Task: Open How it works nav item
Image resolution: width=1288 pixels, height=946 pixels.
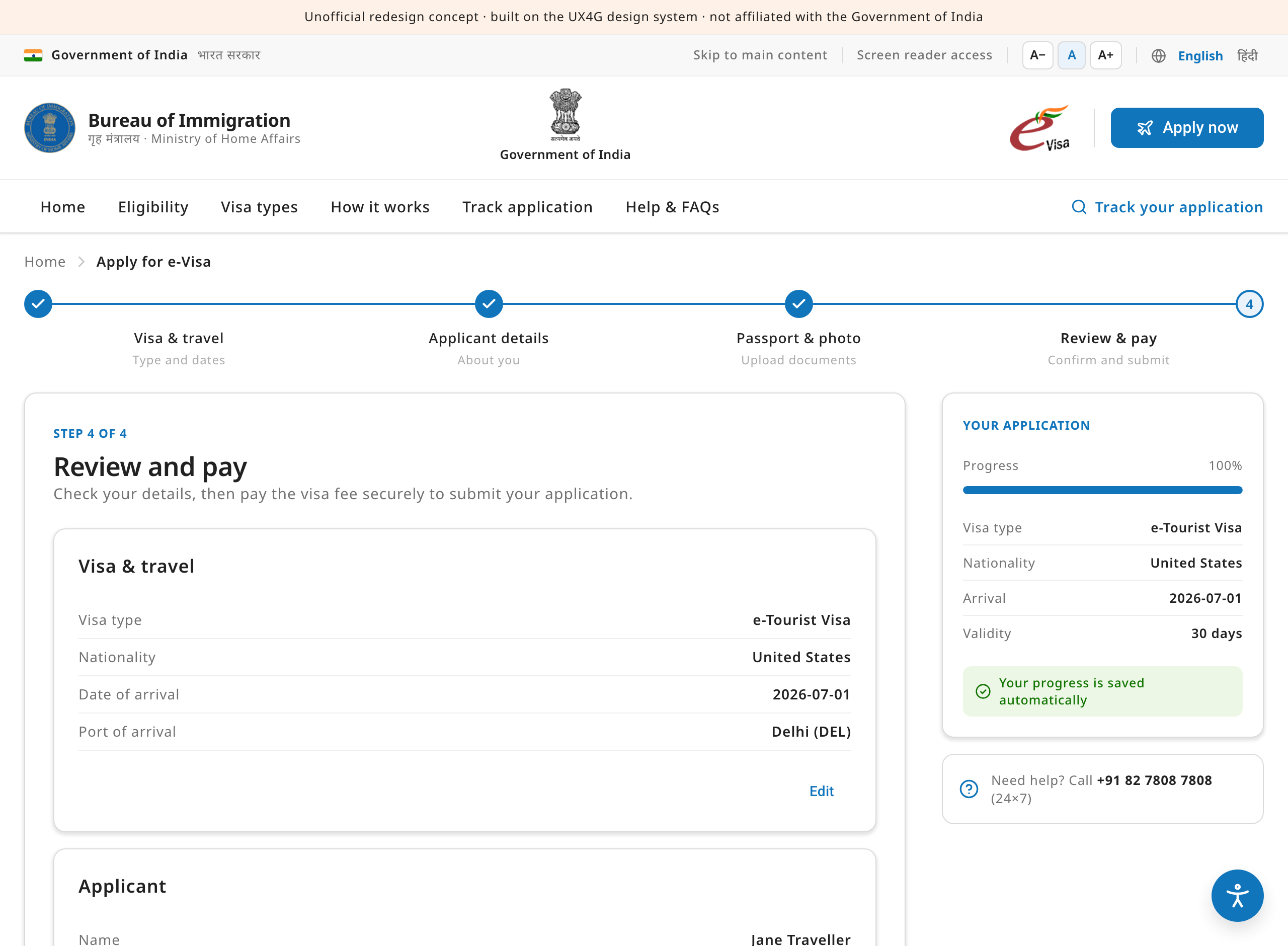Action: [x=380, y=207]
